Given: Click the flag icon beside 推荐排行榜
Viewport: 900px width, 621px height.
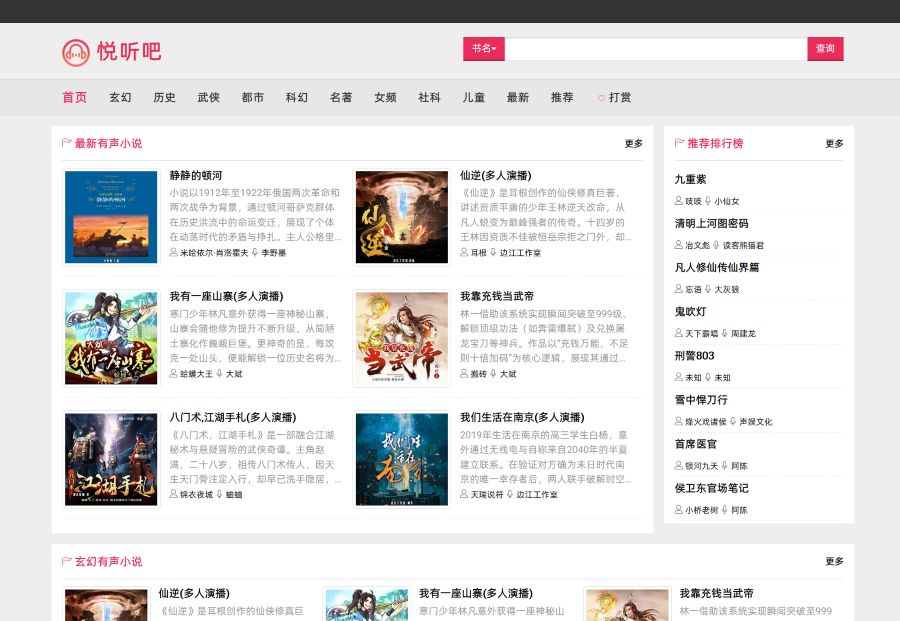Looking at the screenshot, I should pos(679,143).
